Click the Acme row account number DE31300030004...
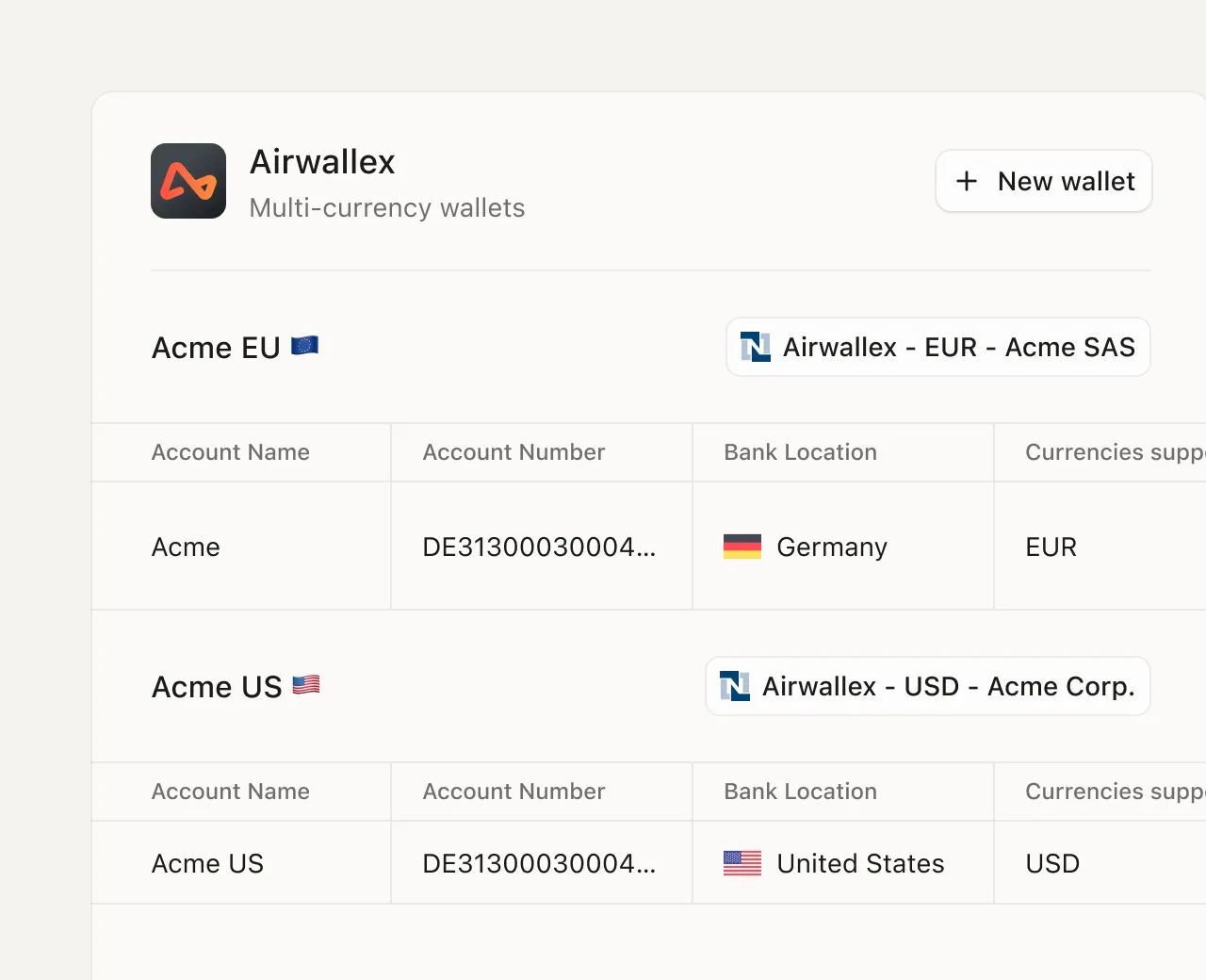The image size is (1206, 980). [539, 547]
